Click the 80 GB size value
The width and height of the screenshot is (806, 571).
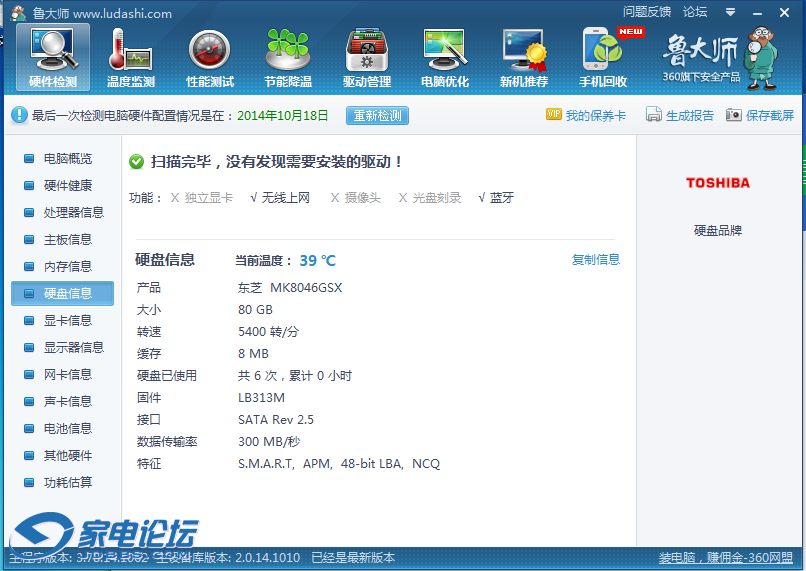(255, 310)
